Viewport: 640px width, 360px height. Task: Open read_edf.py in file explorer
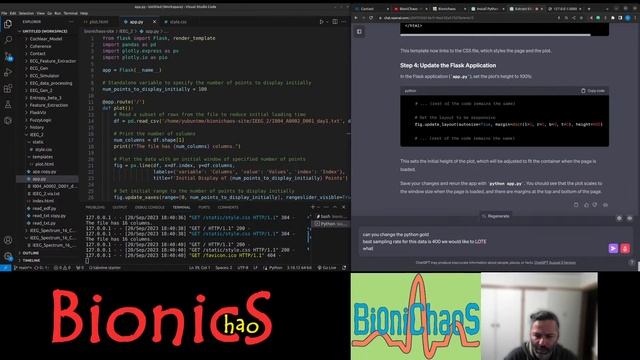click(44, 208)
